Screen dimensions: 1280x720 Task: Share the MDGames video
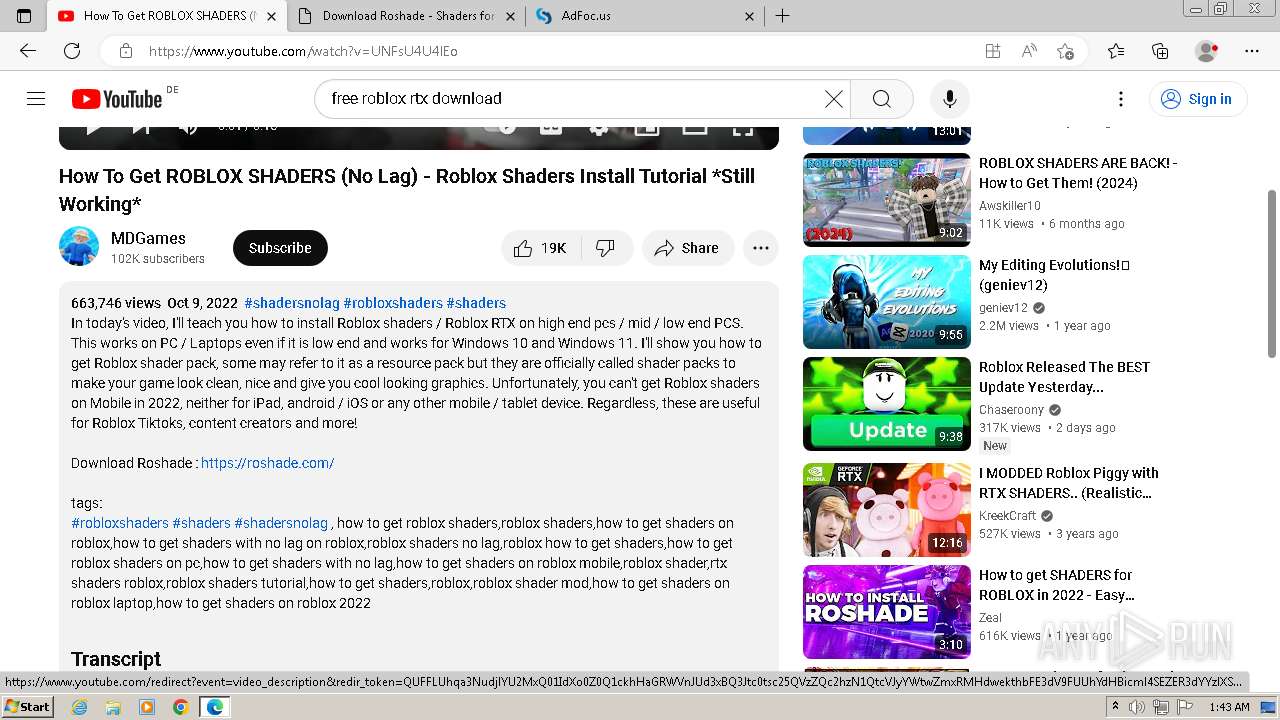click(687, 248)
